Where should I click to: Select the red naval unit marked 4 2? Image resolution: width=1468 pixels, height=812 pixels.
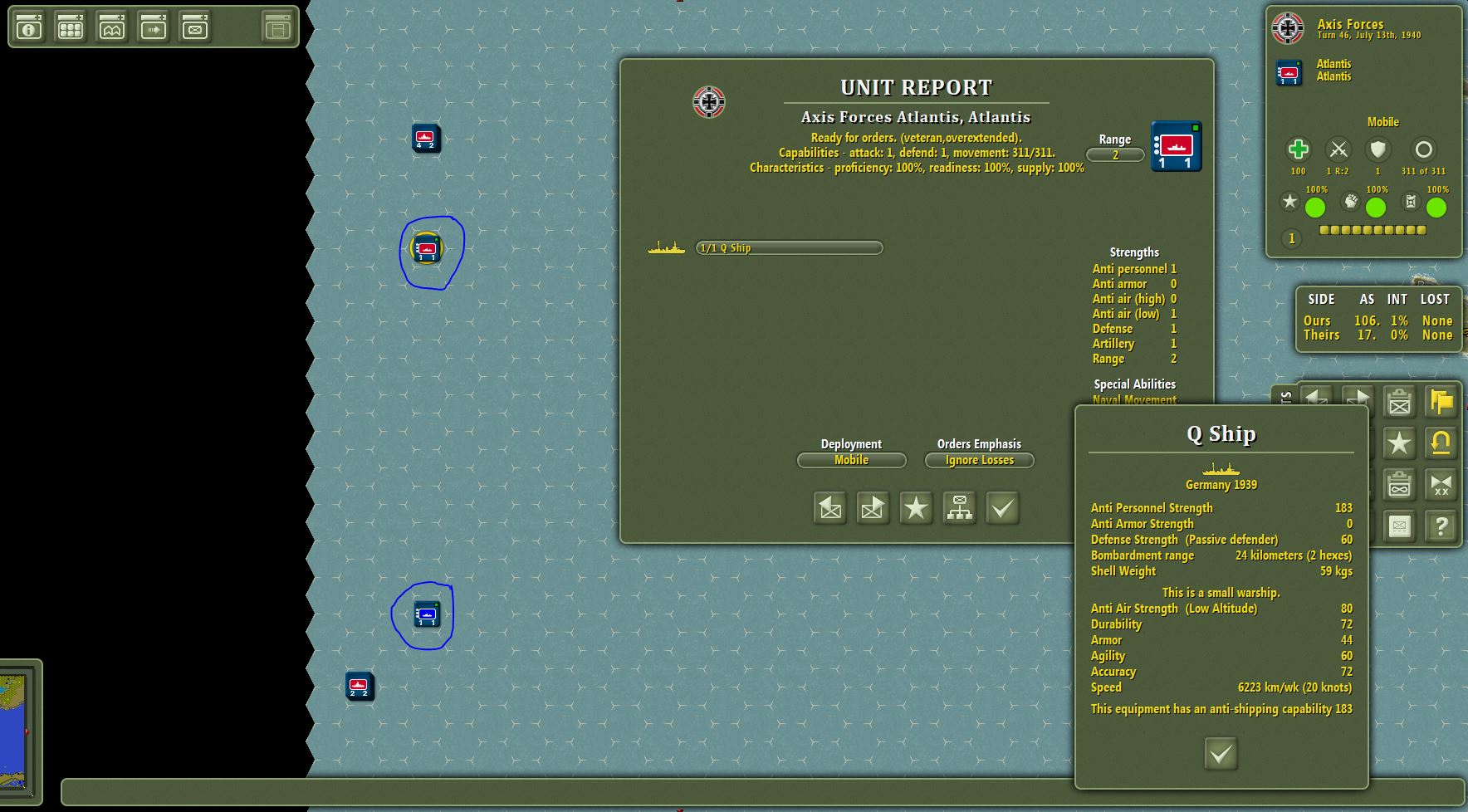426,138
